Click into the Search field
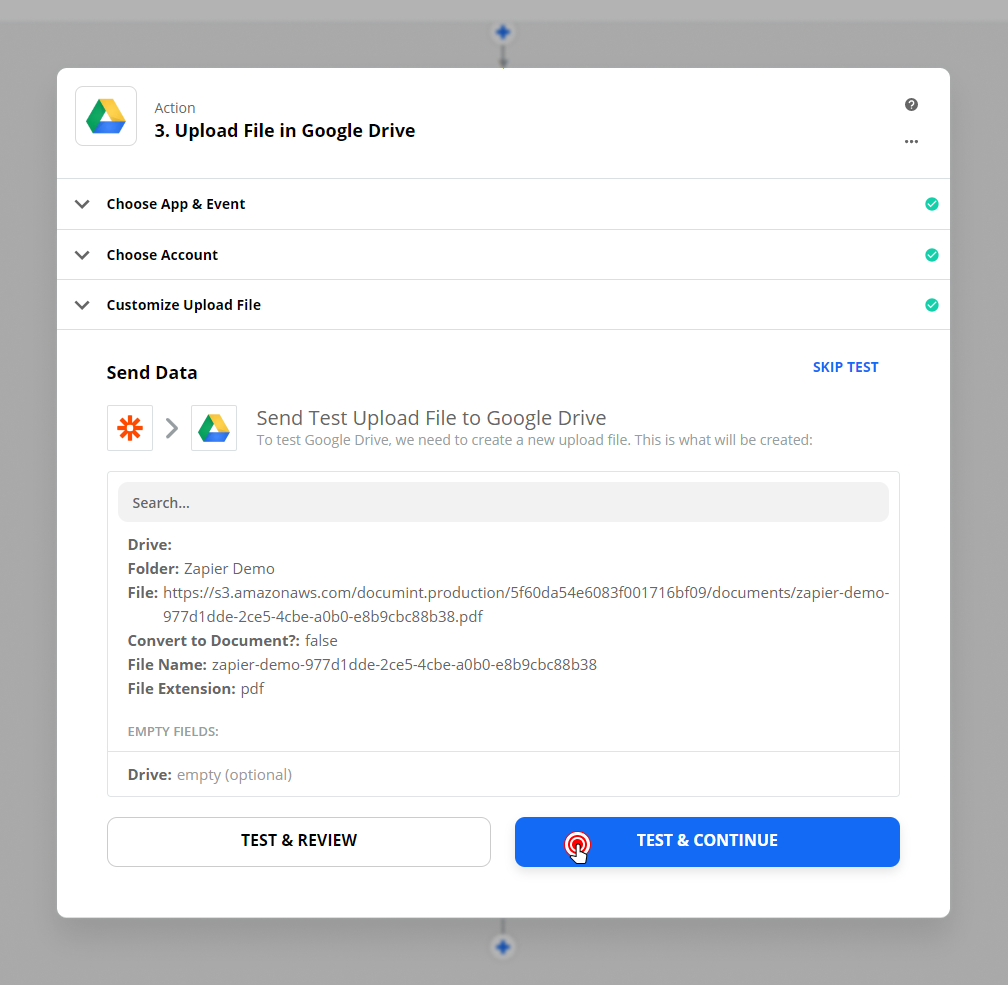 point(503,502)
